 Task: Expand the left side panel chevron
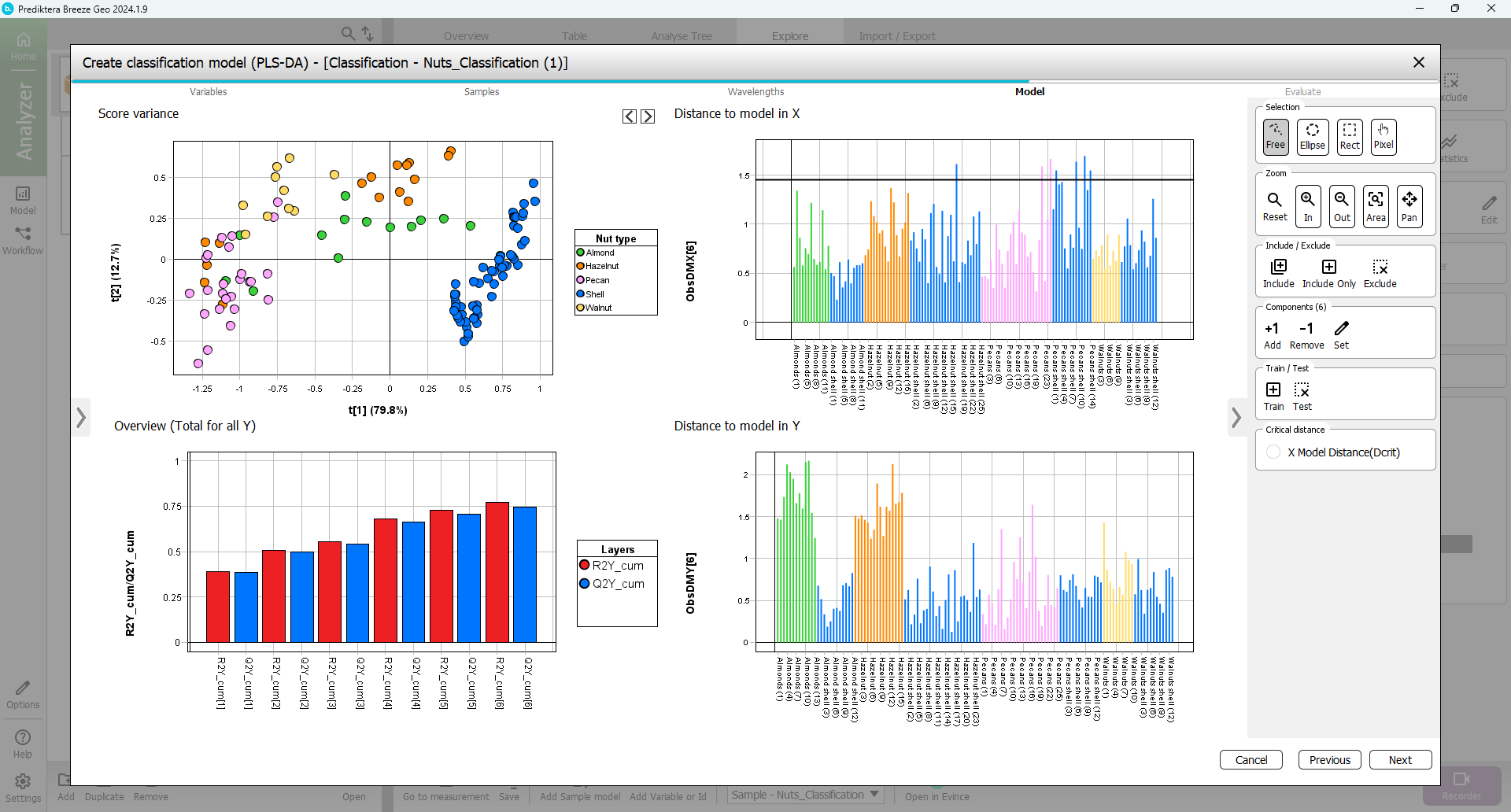81,417
